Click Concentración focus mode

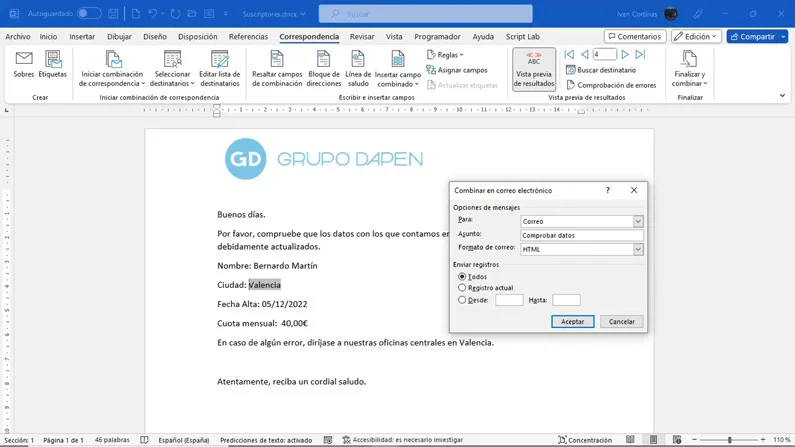585,440
